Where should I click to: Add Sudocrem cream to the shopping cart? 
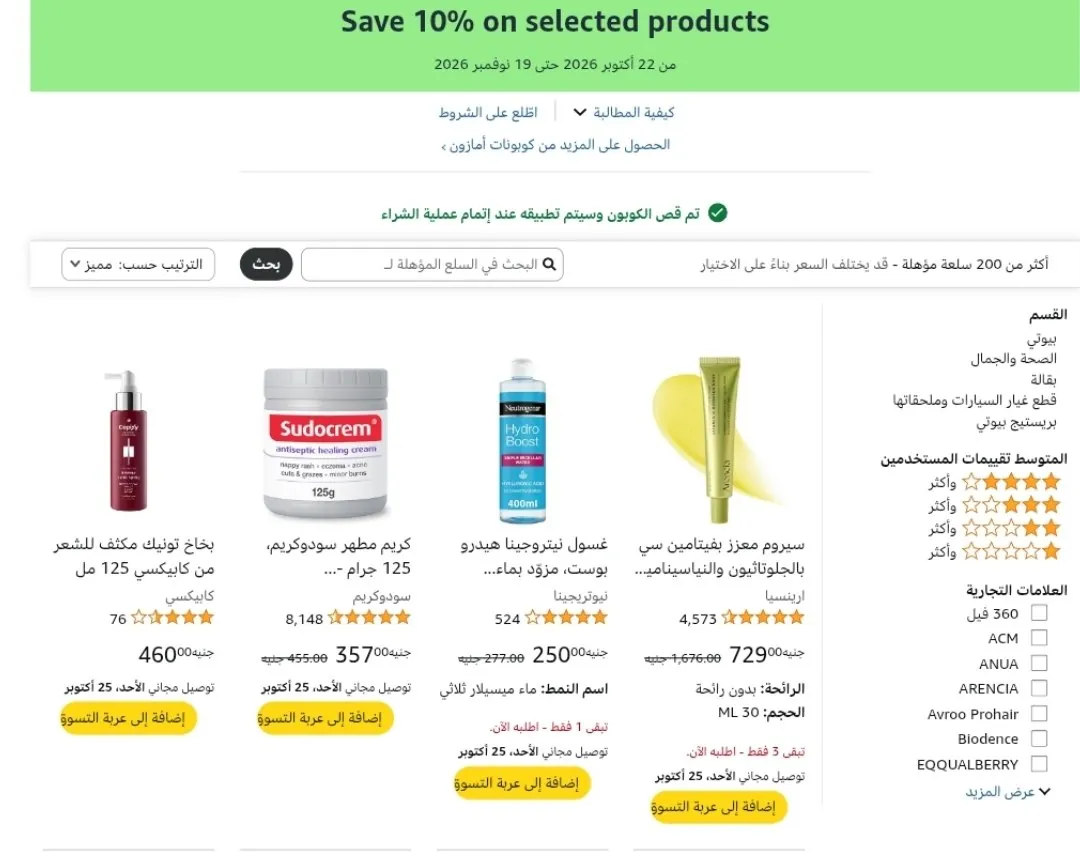click(325, 718)
